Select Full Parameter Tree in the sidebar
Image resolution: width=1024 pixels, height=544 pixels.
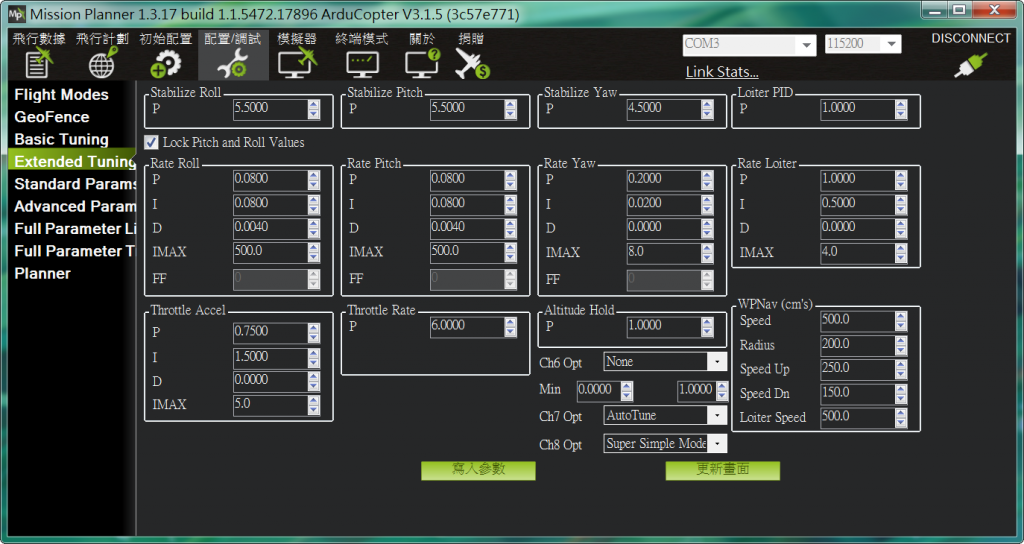coord(72,251)
